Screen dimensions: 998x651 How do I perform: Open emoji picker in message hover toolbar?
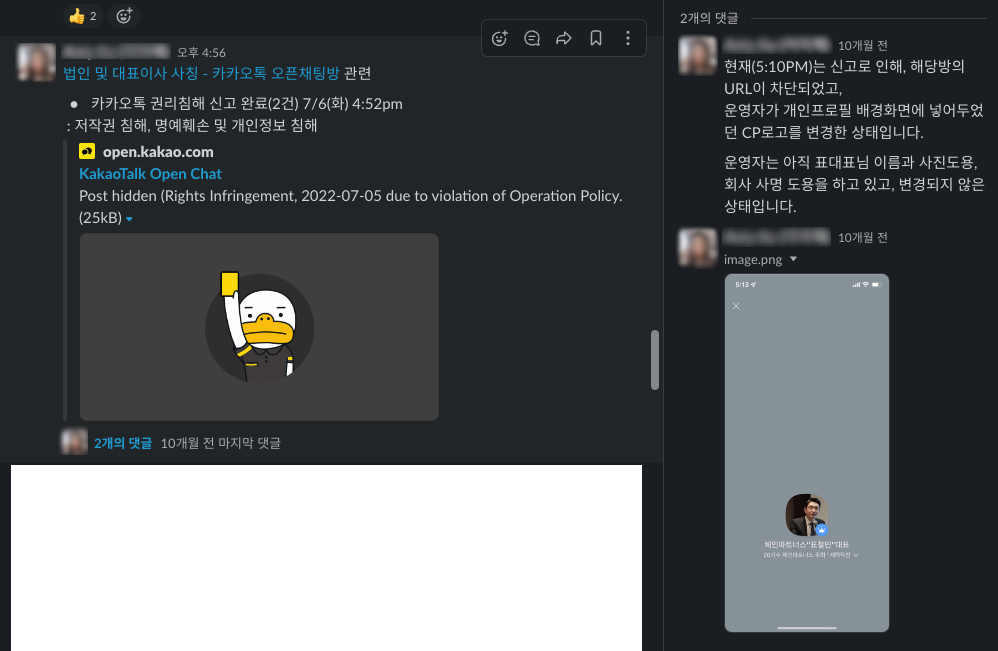pyautogui.click(x=500, y=39)
